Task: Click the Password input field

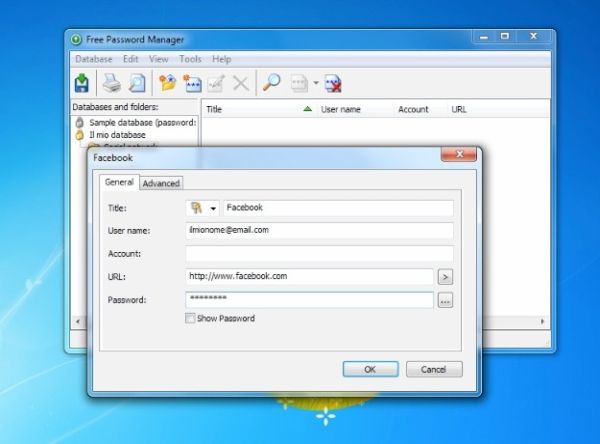Action: (310, 300)
